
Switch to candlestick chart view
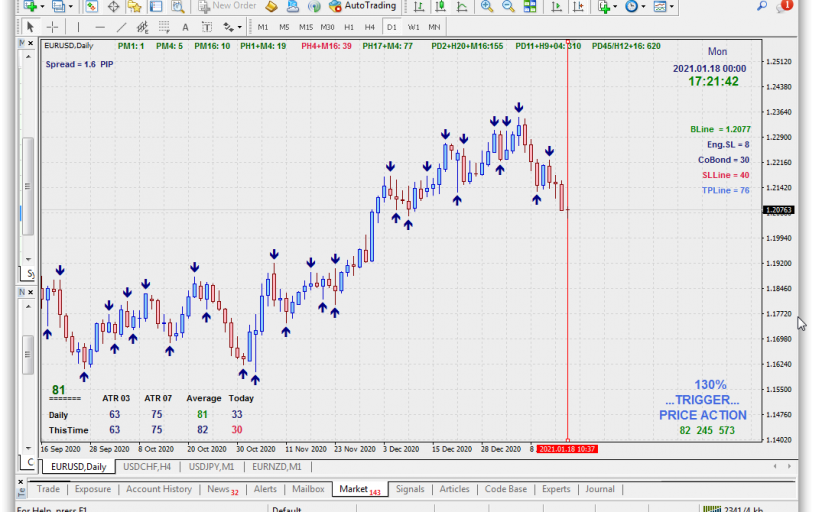(x=440, y=6)
